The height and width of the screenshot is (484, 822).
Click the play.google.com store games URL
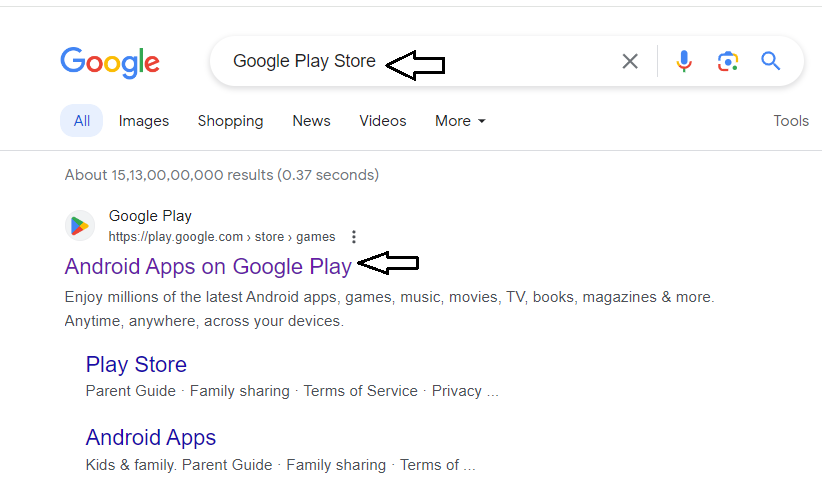tap(222, 237)
